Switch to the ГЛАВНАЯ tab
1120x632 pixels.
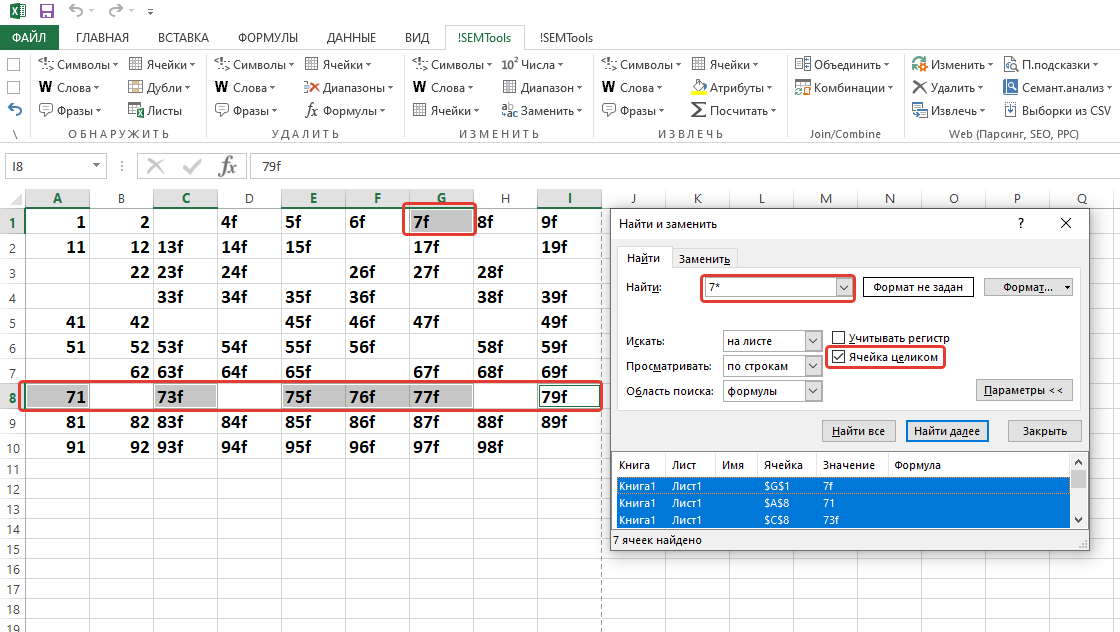(x=102, y=37)
